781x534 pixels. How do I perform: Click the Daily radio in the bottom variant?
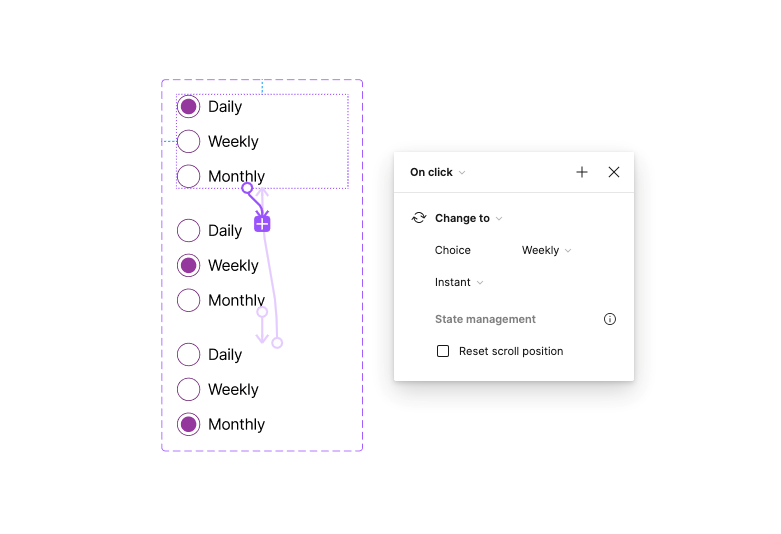(189, 354)
